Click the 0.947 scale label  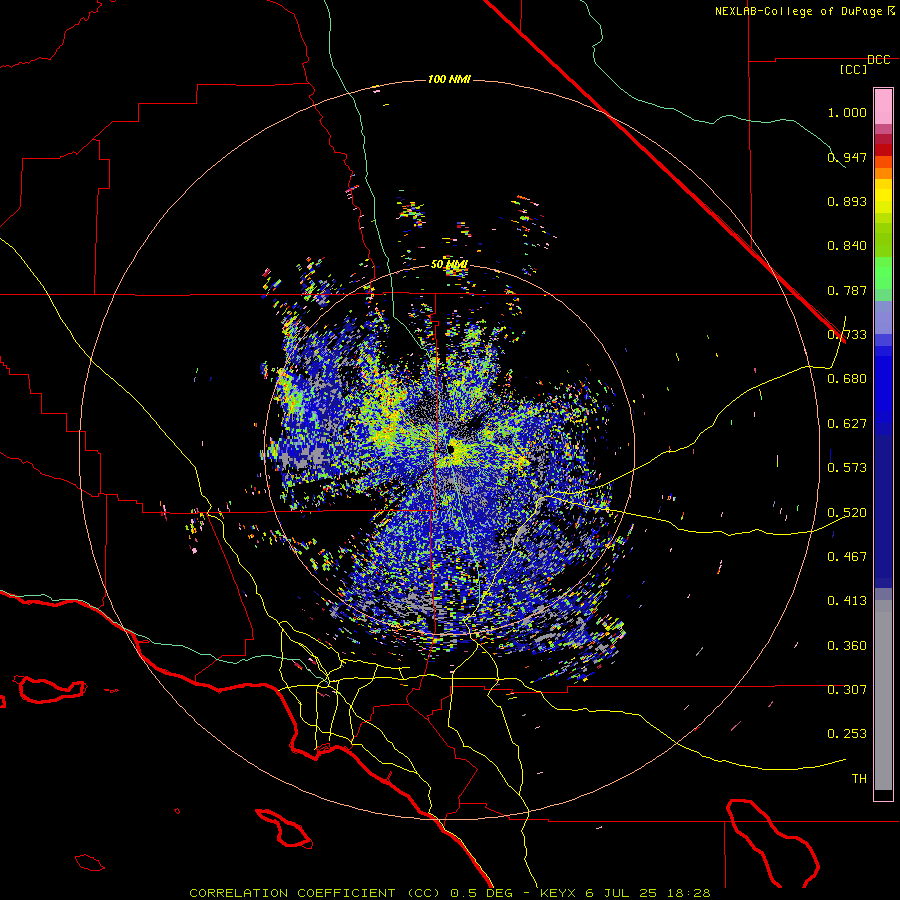tap(847, 157)
